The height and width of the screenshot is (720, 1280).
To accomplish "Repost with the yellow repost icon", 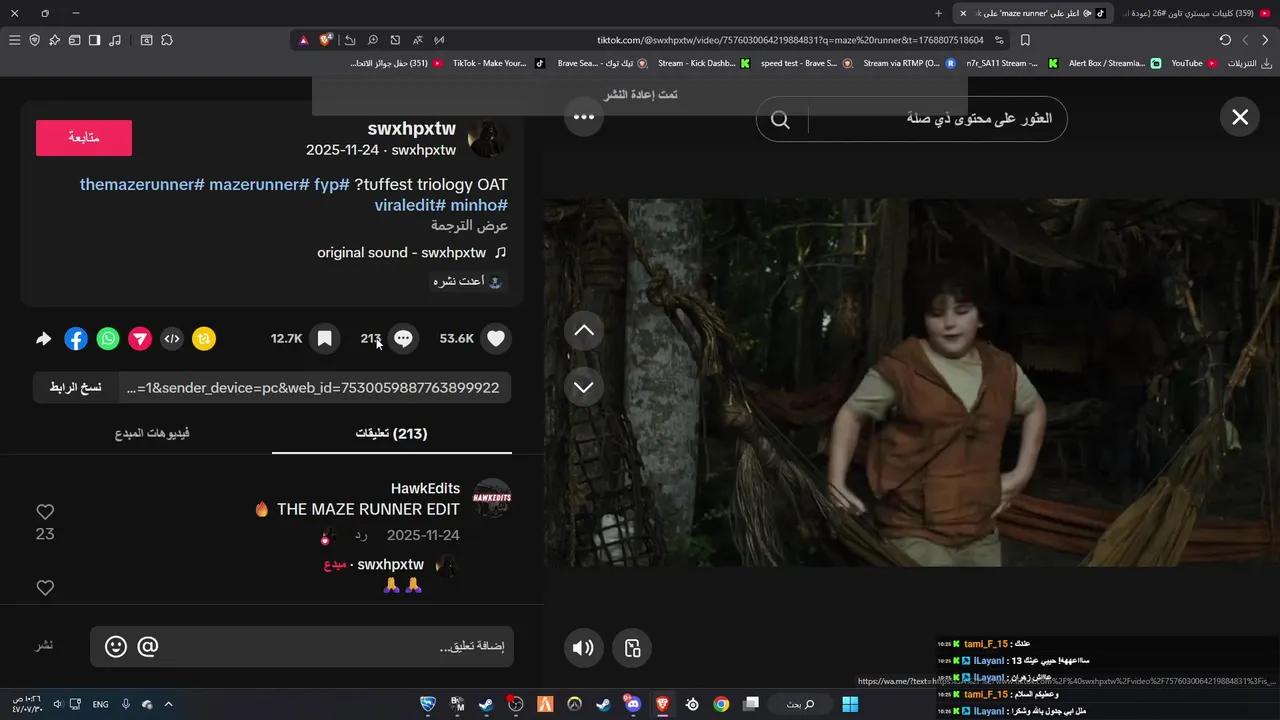I will (x=204, y=339).
